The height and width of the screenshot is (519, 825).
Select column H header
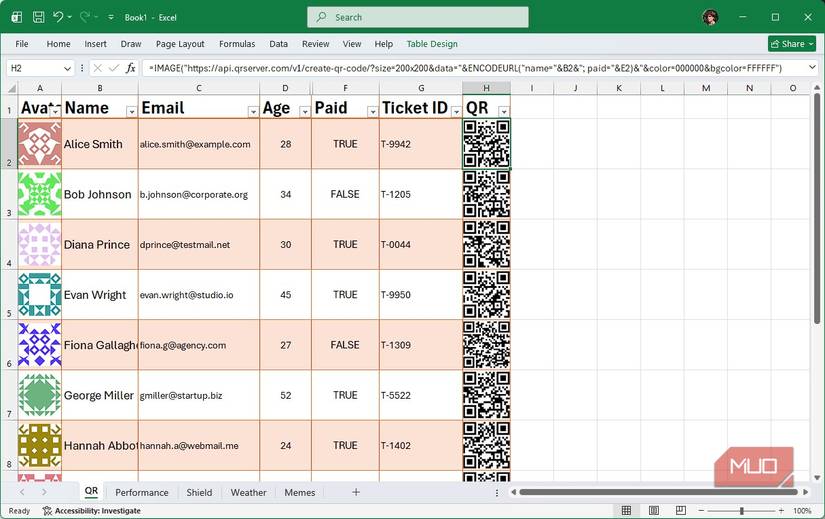tap(486, 88)
